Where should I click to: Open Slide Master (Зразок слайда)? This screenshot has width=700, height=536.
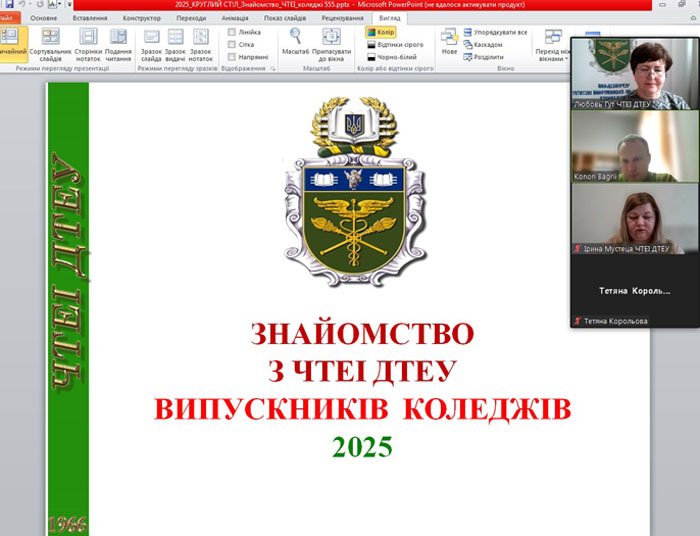tap(151, 44)
